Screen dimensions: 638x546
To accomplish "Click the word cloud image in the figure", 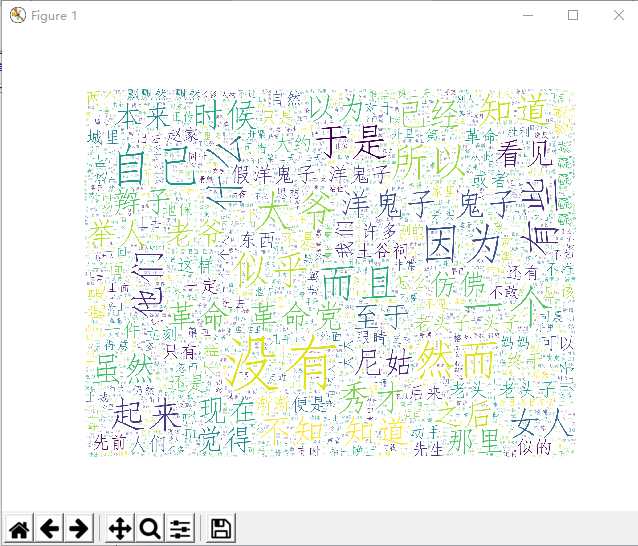I will (x=332, y=273).
